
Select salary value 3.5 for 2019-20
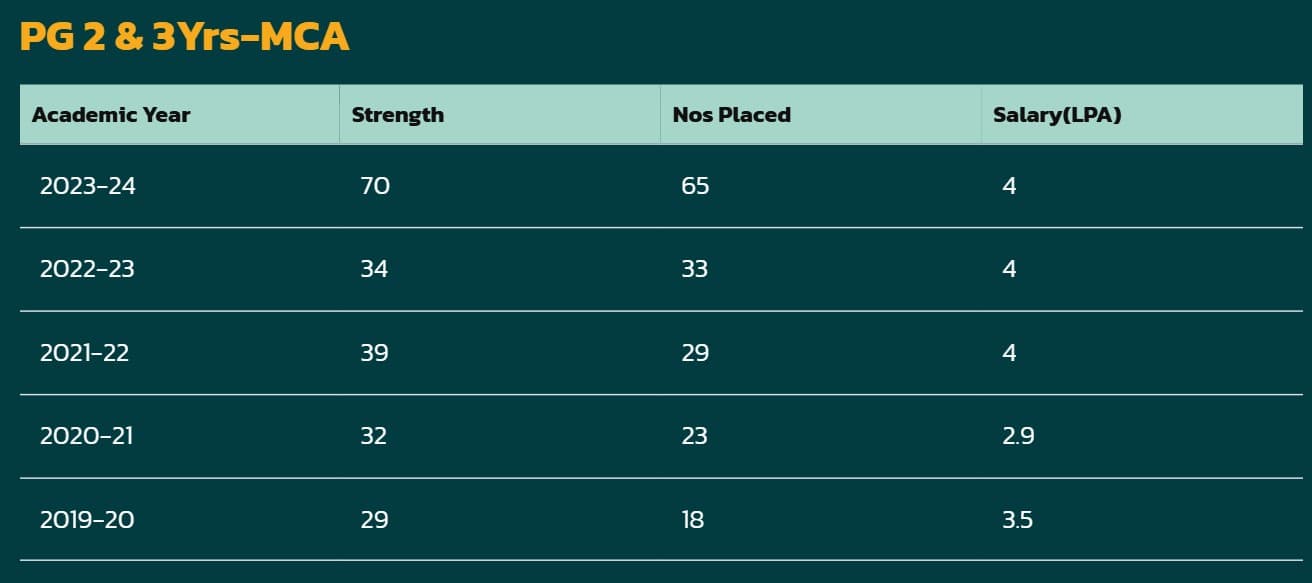pos(1017,520)
